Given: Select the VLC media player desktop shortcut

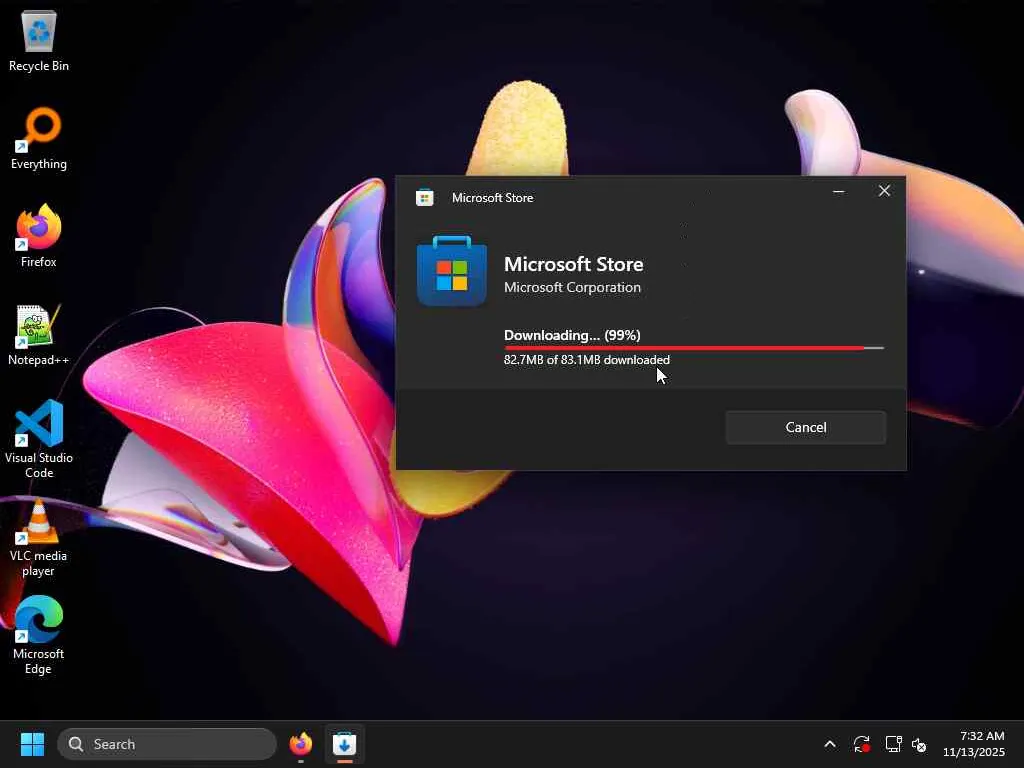Looking at the screenshot, I should click(39, 538).
